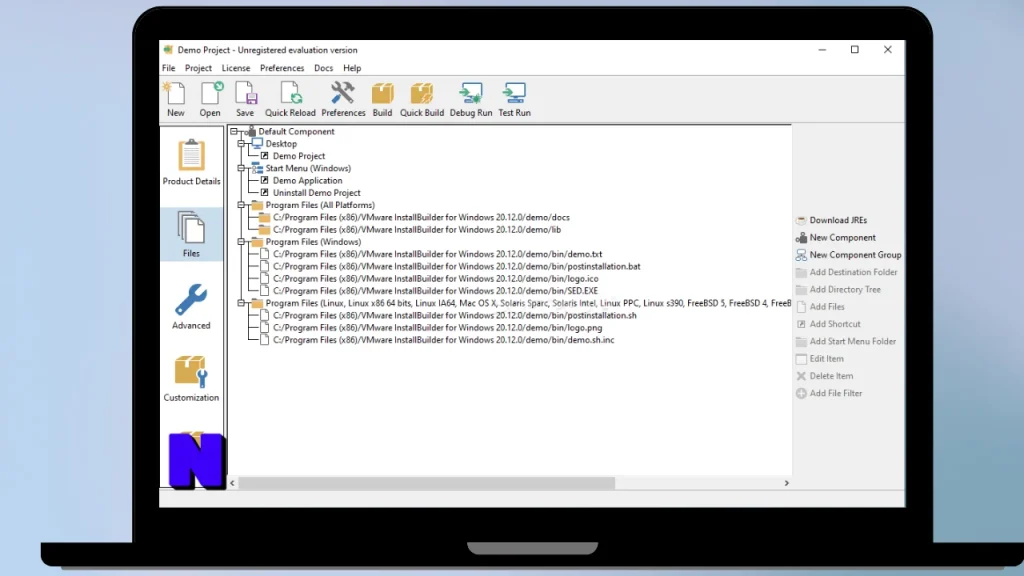This screenshot has height=576, width=1024.
Task: Collapse Program Files (Linux...) node
Action: click(x=242, y=303)
